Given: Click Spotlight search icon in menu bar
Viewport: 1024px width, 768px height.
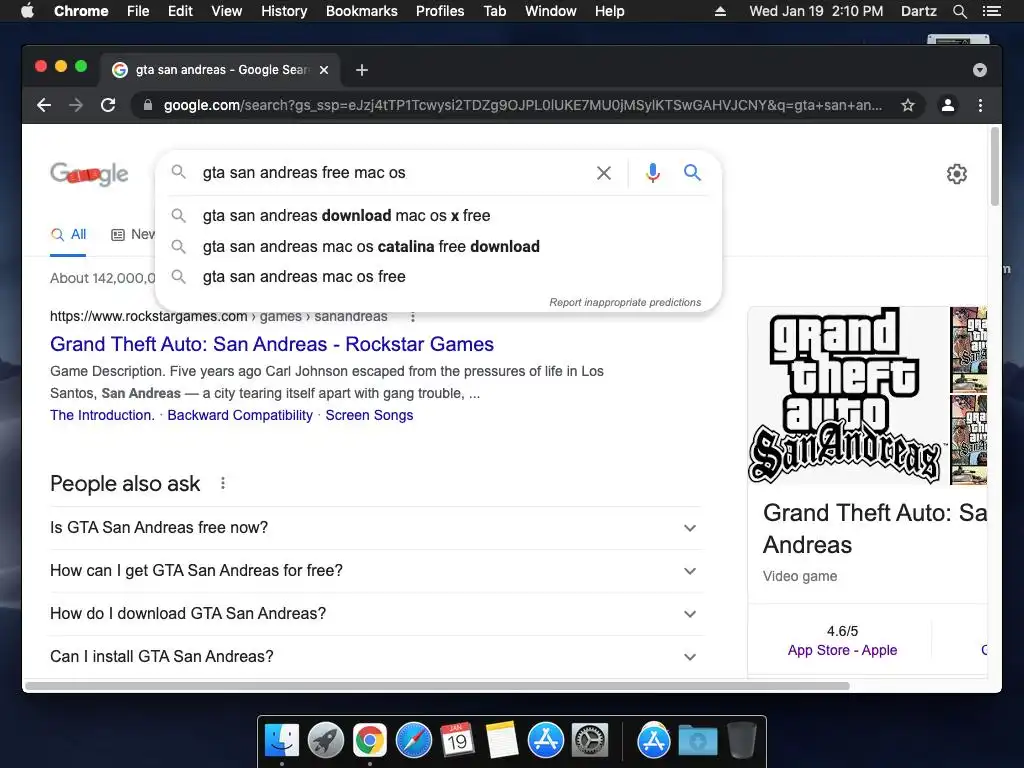Looking at the screenshot, I should [x=959, y=11].
